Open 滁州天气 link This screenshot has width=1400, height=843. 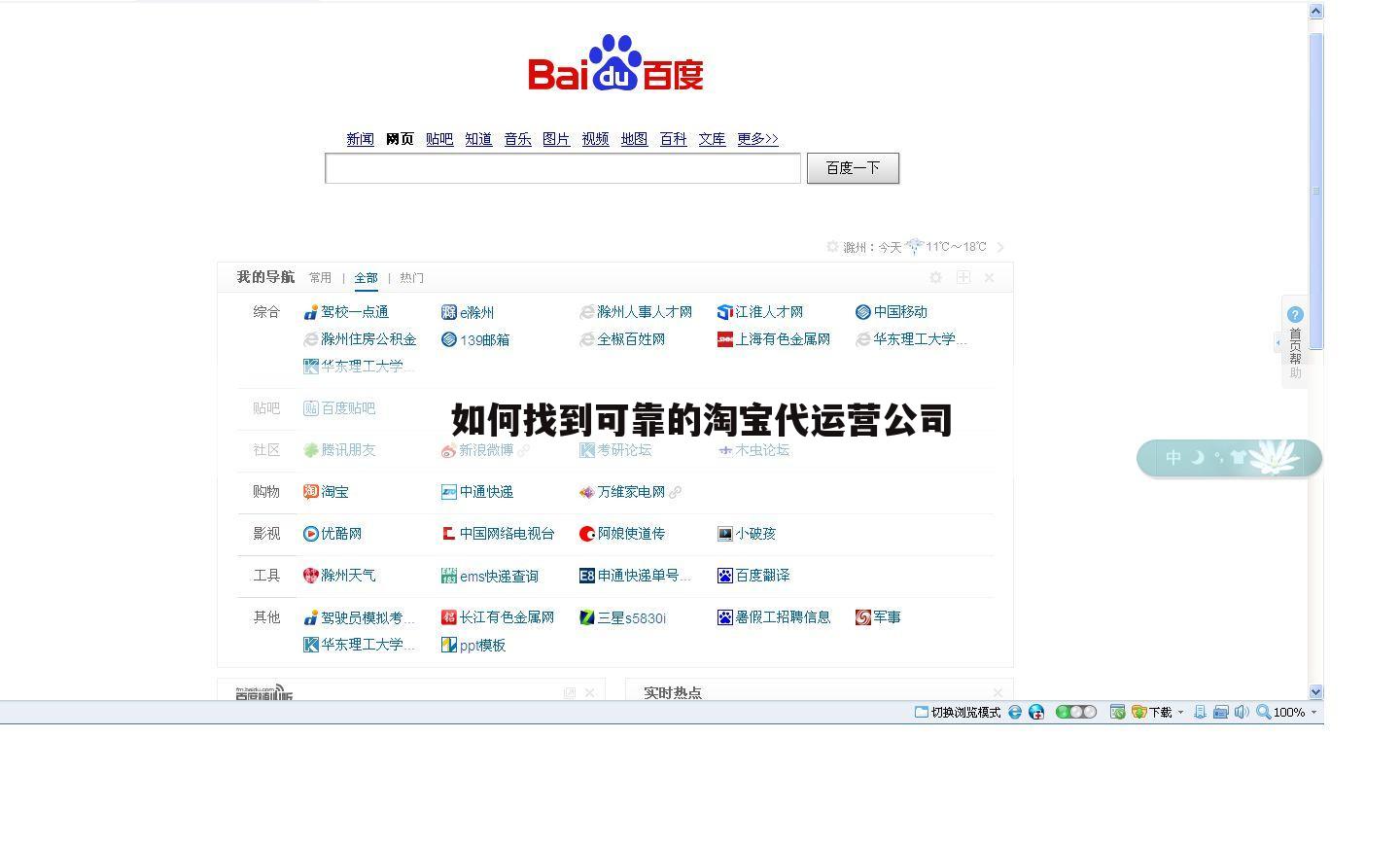348,576
